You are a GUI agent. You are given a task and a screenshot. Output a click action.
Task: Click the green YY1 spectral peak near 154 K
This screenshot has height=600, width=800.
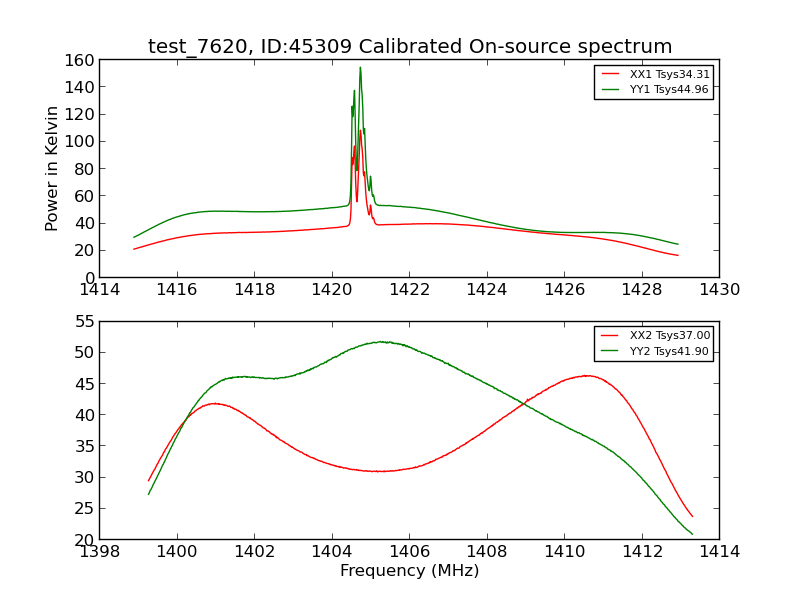[x=360, y=68]
